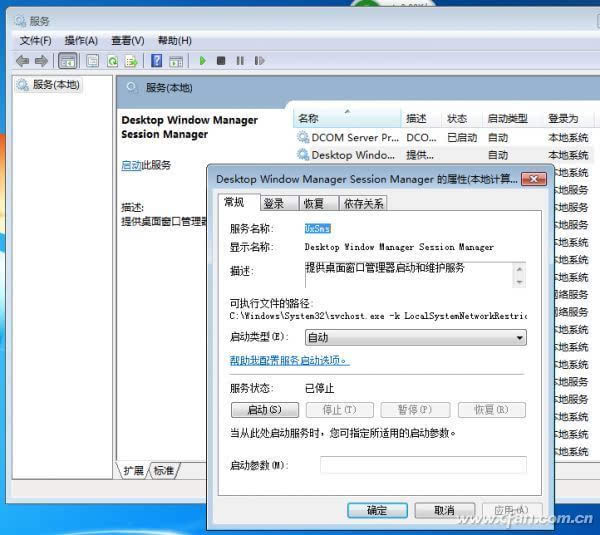Viewport: 600px width, 535px height.
Task: Sort by the 名称 column header
Action: coord(347,118)
